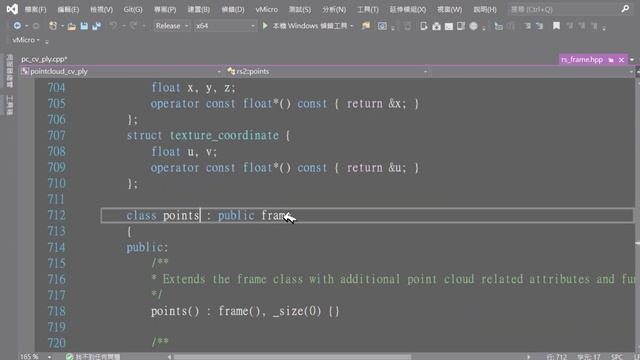The width and height of the screenshot is (640, 360).
Task: Click the Visual Studio logo icon
Action: (12, 9)
